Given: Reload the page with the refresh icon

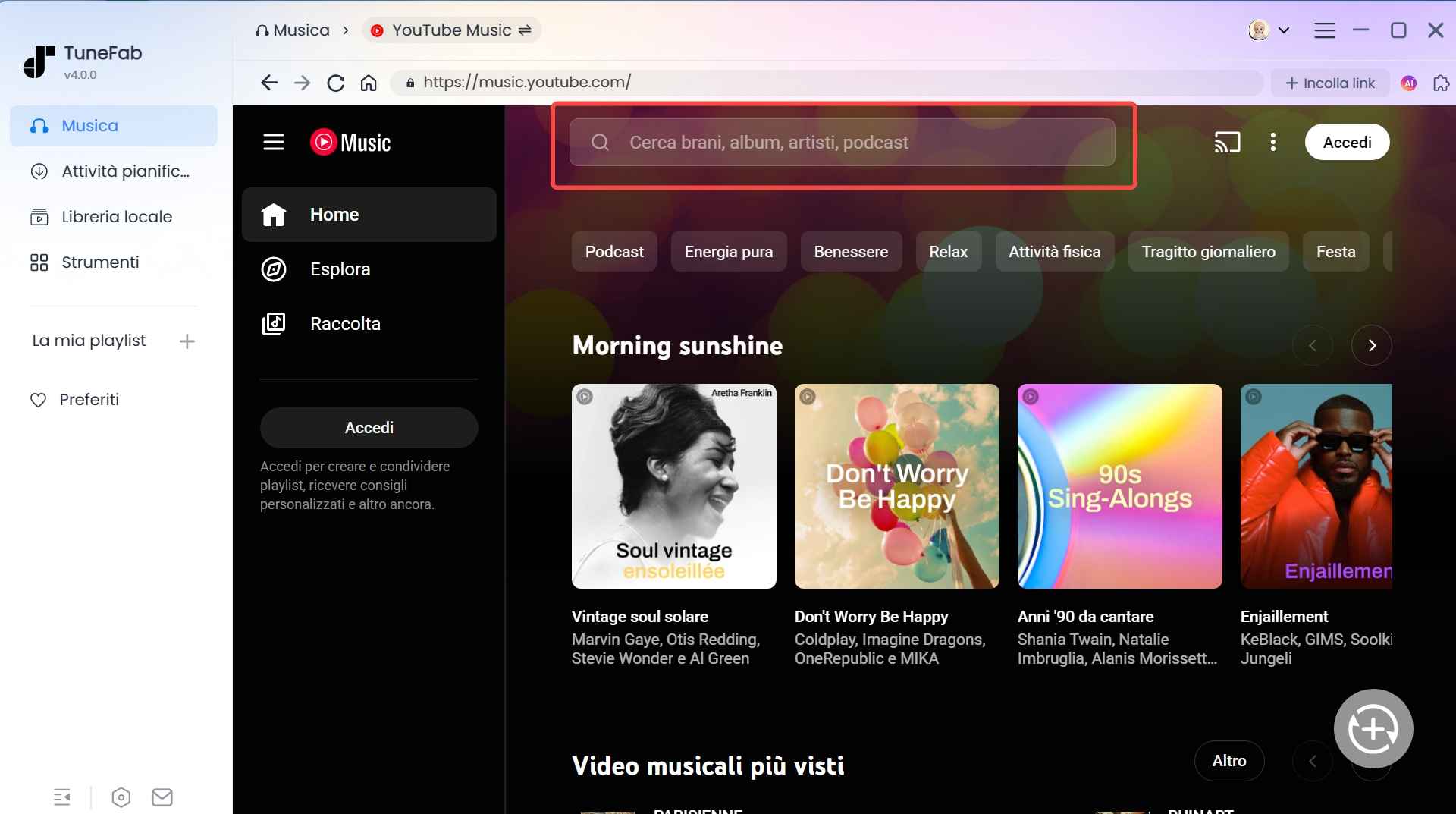Looking at the screenshot, I should (335, 83).
